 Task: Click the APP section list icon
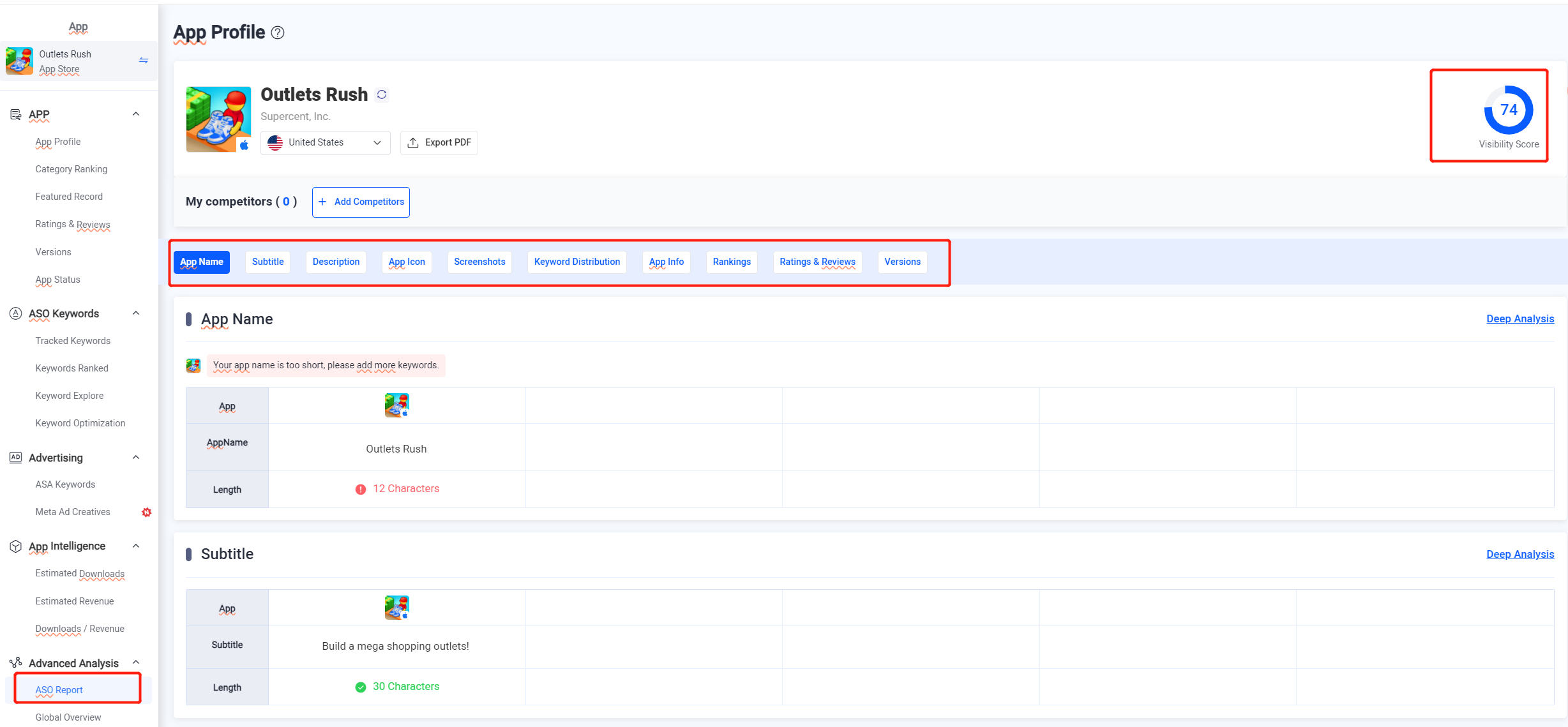click(x=16, y=114)
